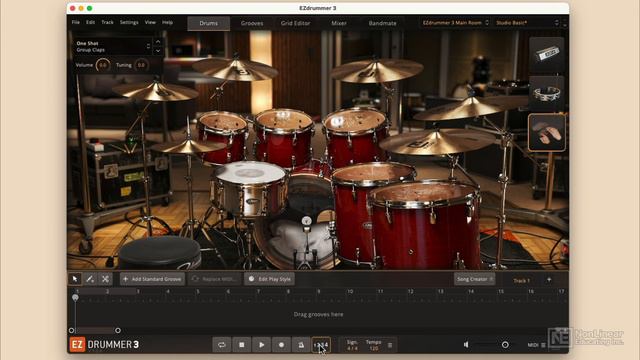Click the speaker volume icon

point(466,345)
